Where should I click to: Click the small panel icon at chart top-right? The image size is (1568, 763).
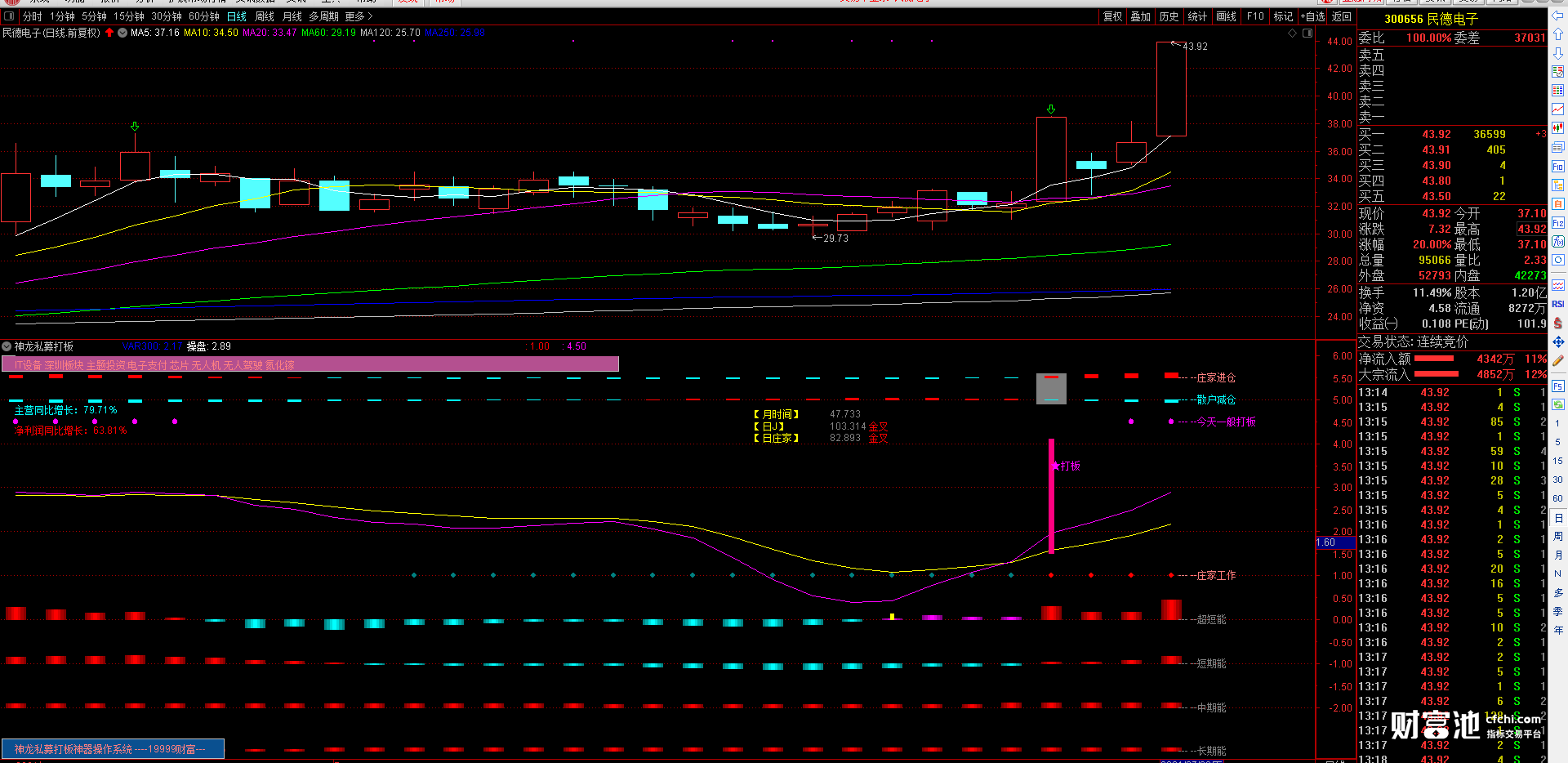(1307, 33)
